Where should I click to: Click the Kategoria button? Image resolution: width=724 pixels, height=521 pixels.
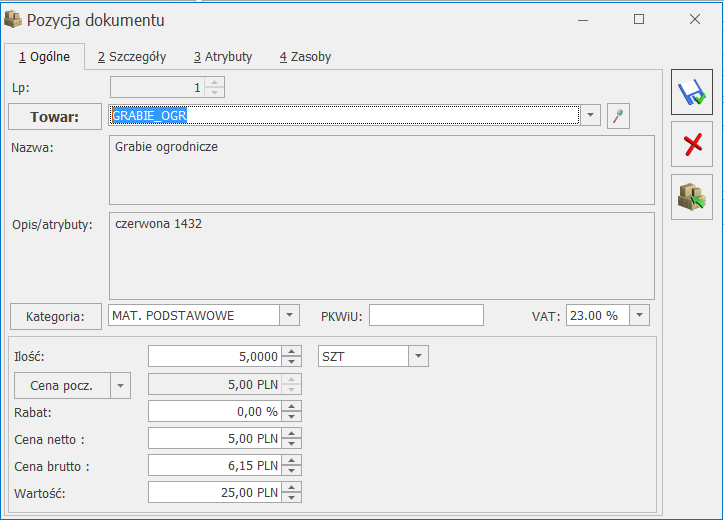point(55,316)
